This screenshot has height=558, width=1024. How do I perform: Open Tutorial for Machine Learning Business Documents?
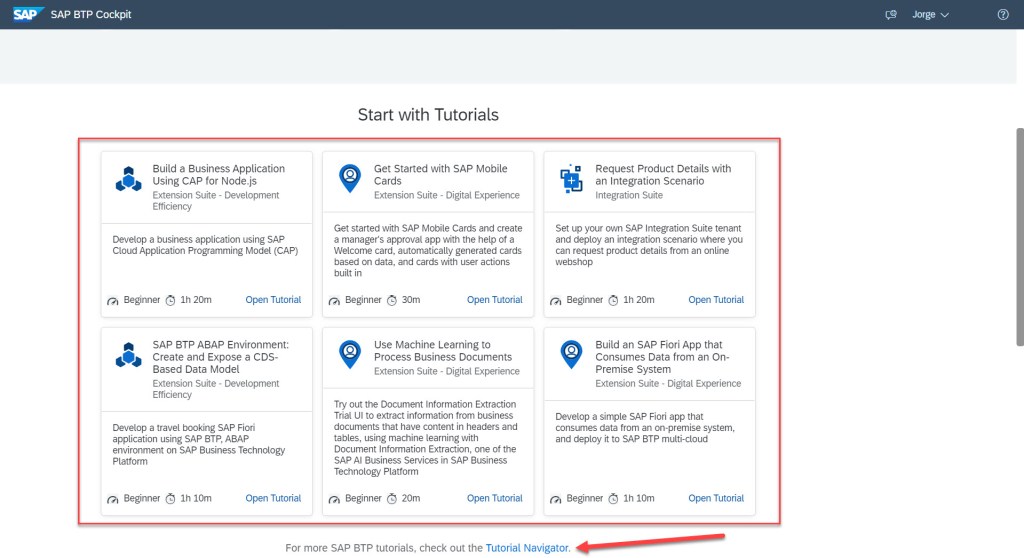pyautogui.click(x=494, y=498)
